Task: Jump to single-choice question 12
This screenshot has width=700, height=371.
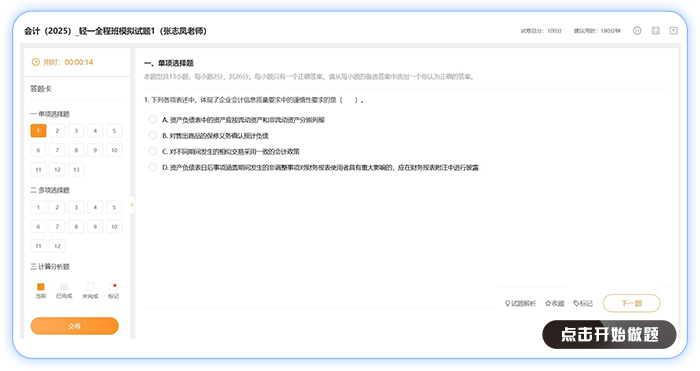Action: (x=57, y=170)
